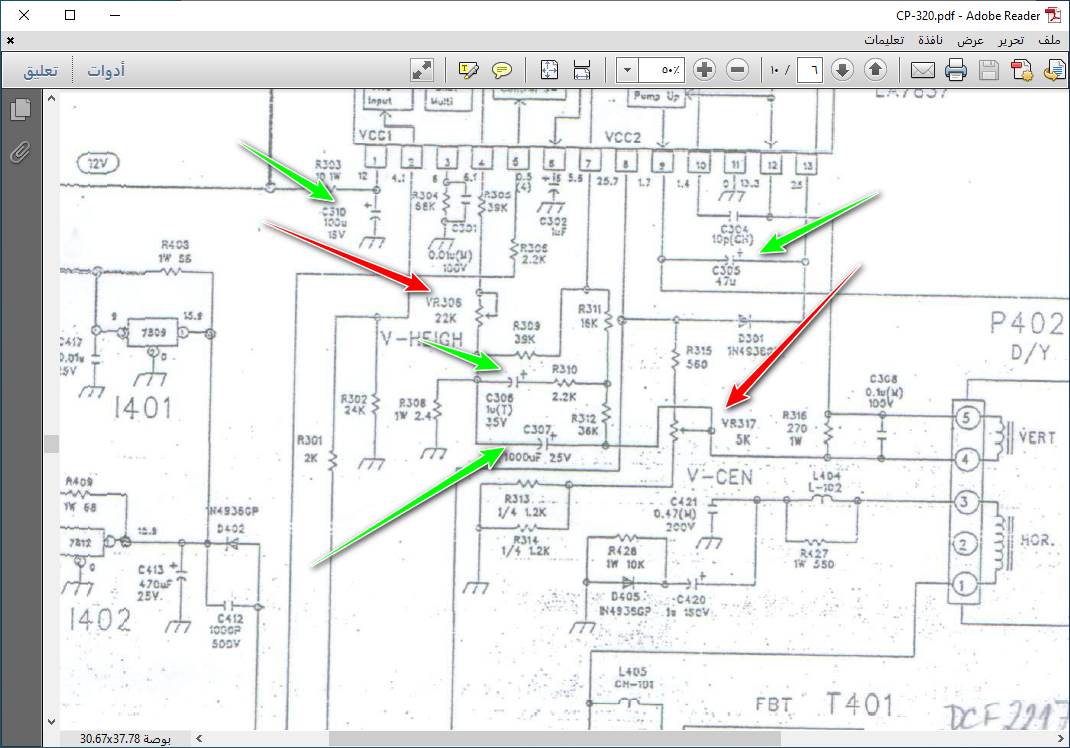Go to next page with down arrow
The width and height of the screenshot is (1070, 748).
pyautogui.click(x=842, y=70)
